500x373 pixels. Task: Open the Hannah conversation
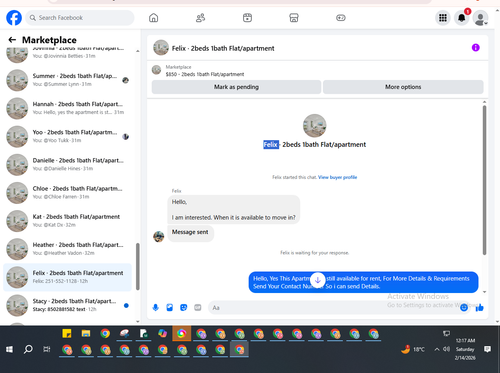tap(68, 108)
